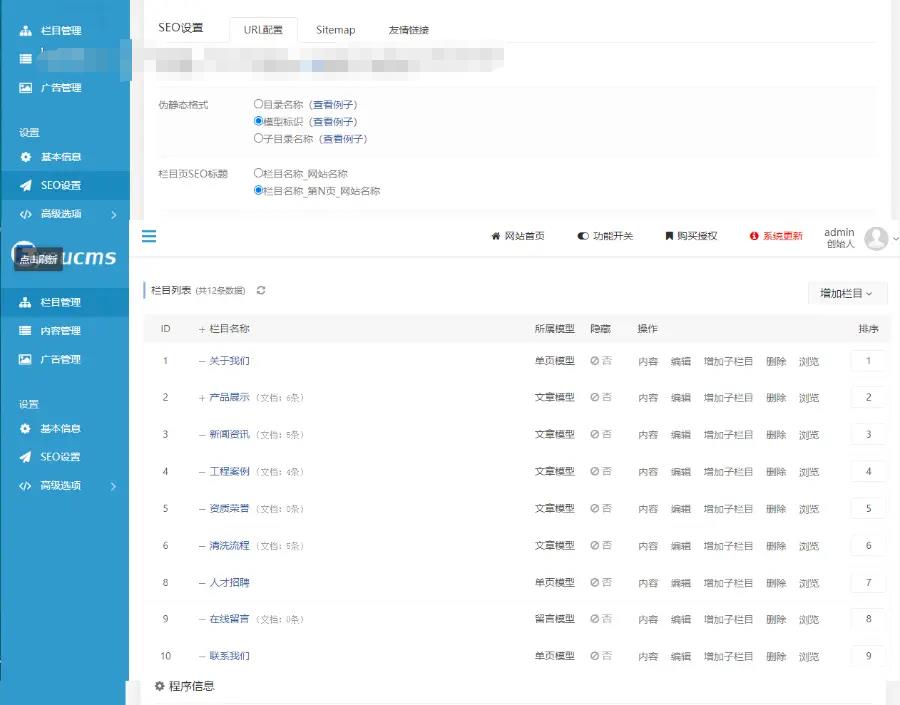
Task: Click the sort order field for 工程案例
Action: click(x=868, y=471)
